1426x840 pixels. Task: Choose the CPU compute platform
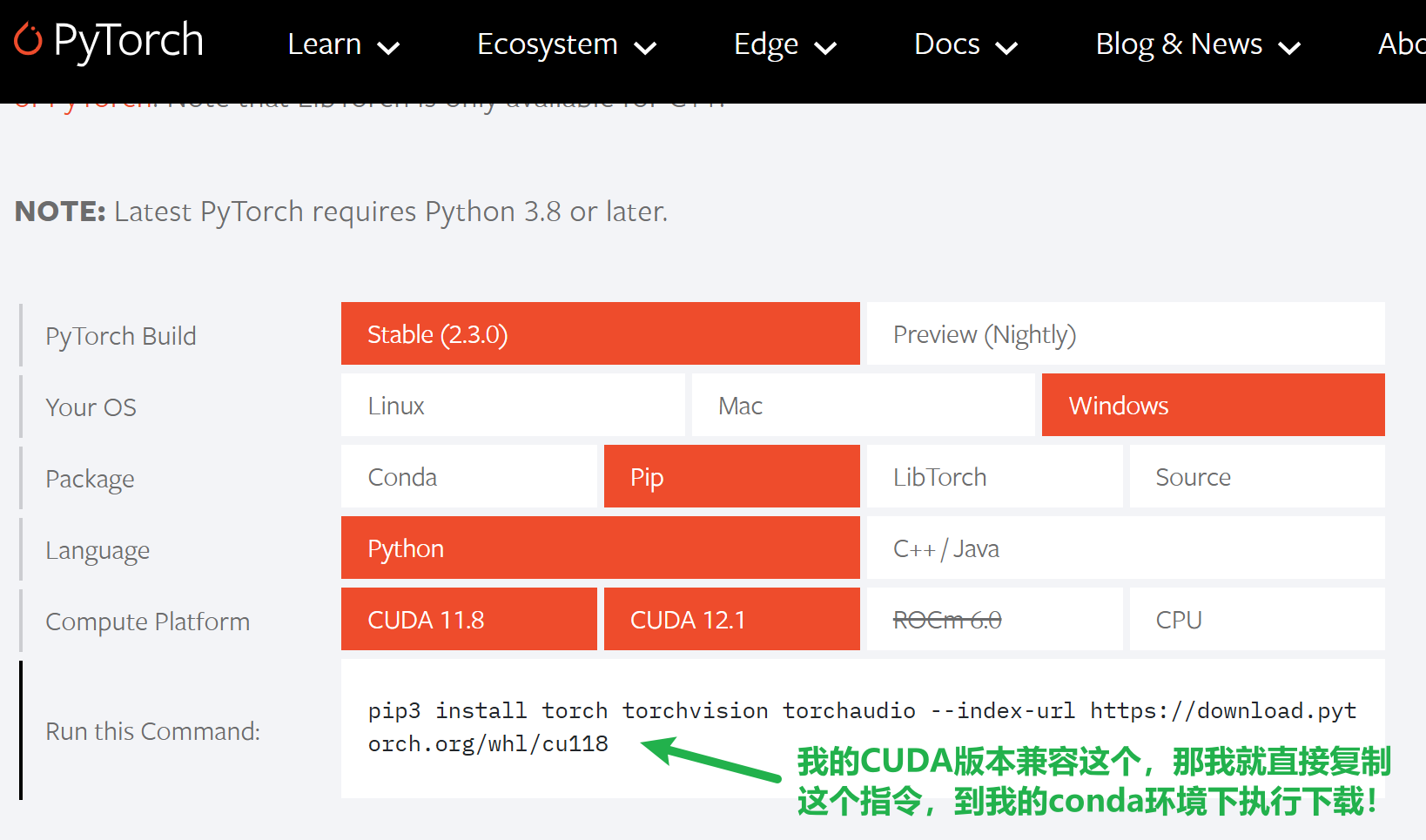click(1256, 620)
